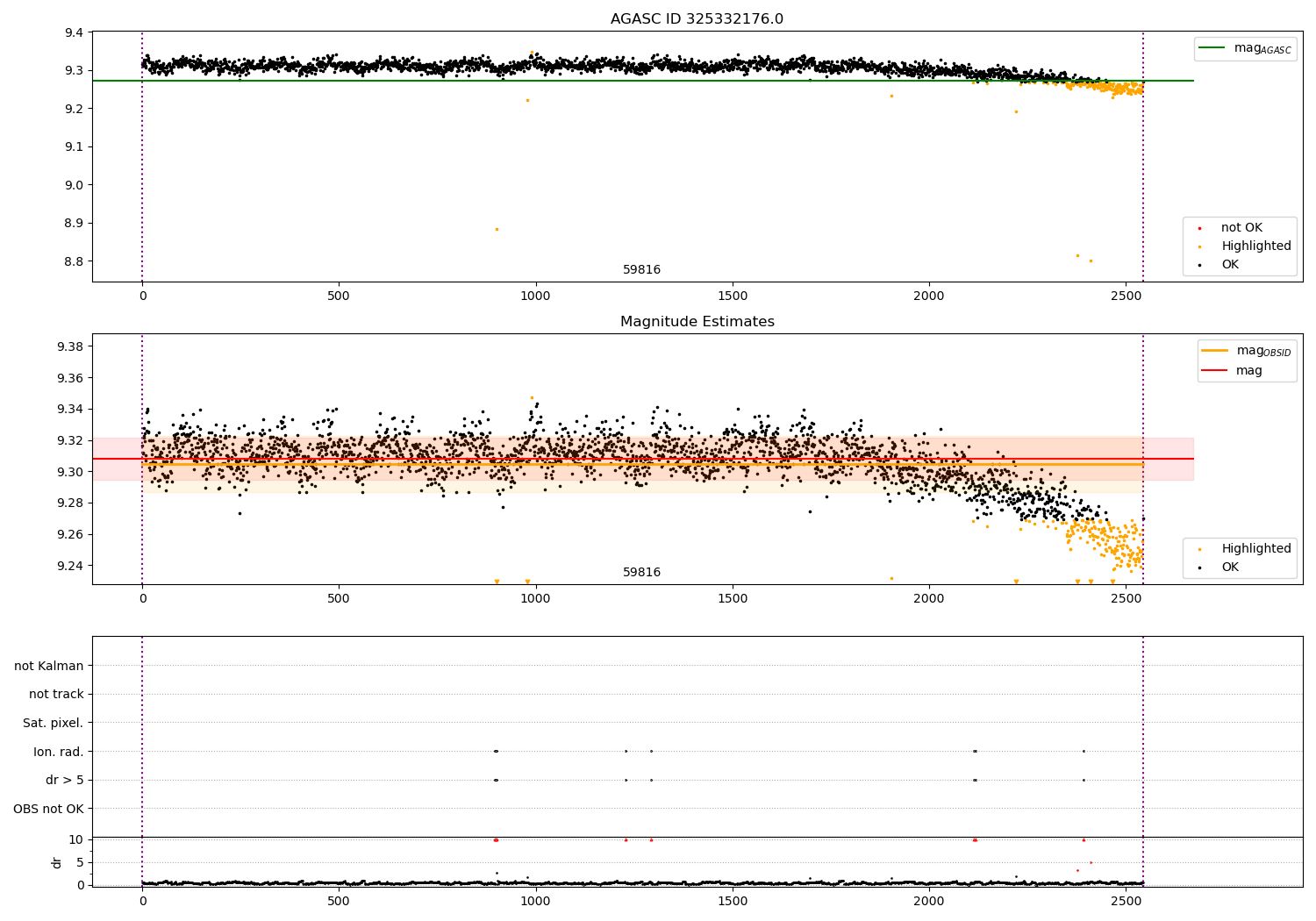Select the 'Sat. pixel.' row label

click(x=54, y=723)
